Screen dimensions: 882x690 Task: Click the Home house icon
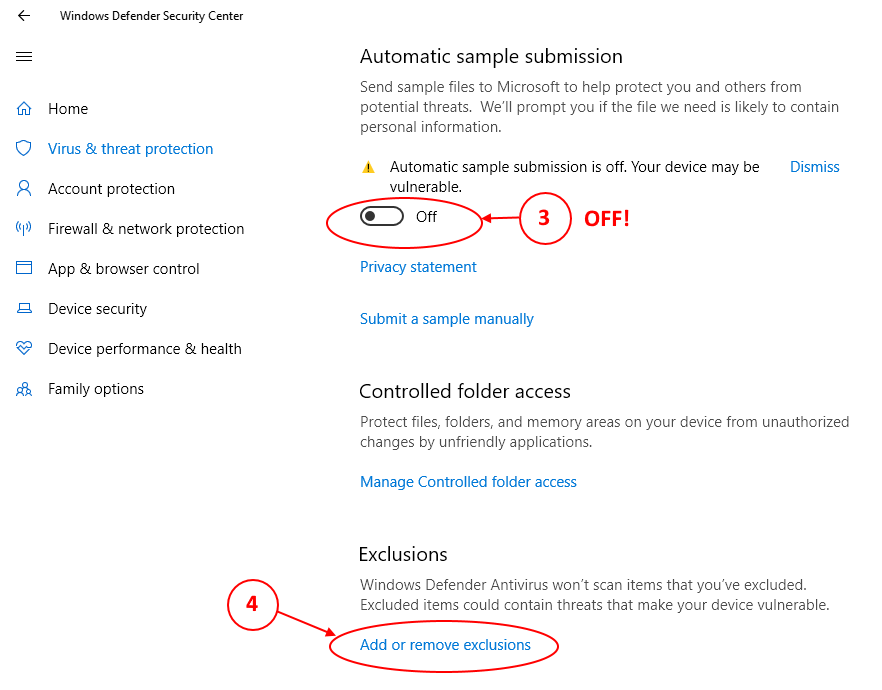24,109
